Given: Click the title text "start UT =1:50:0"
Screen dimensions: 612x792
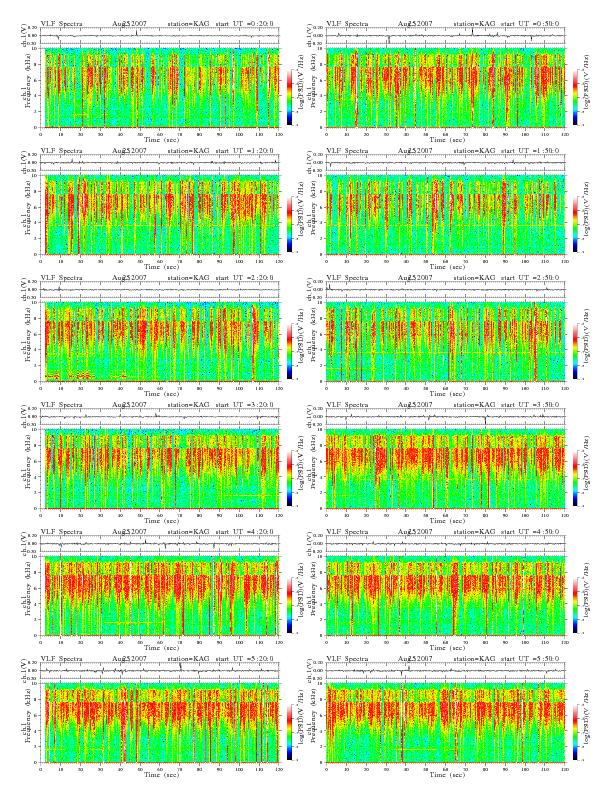Looking at the screenshot, I should (530, 151).
